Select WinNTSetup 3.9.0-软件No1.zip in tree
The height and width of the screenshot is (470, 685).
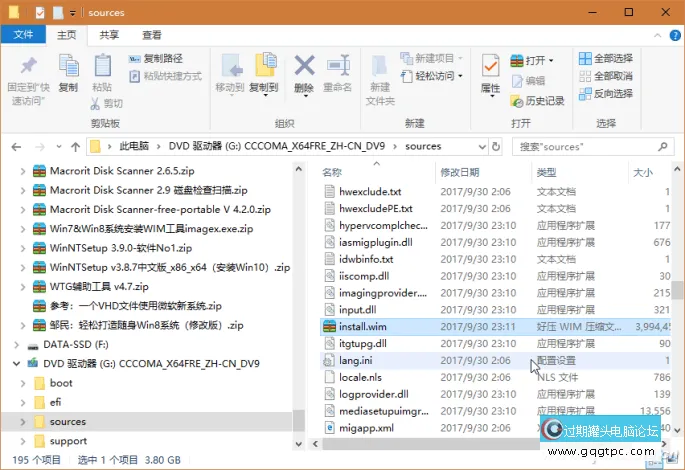pyautogui.click(x=121, y=248)
